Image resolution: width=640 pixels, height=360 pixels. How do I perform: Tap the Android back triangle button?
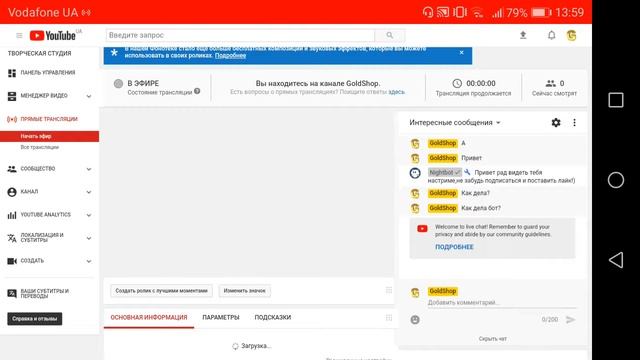click(x=616, y=260)
